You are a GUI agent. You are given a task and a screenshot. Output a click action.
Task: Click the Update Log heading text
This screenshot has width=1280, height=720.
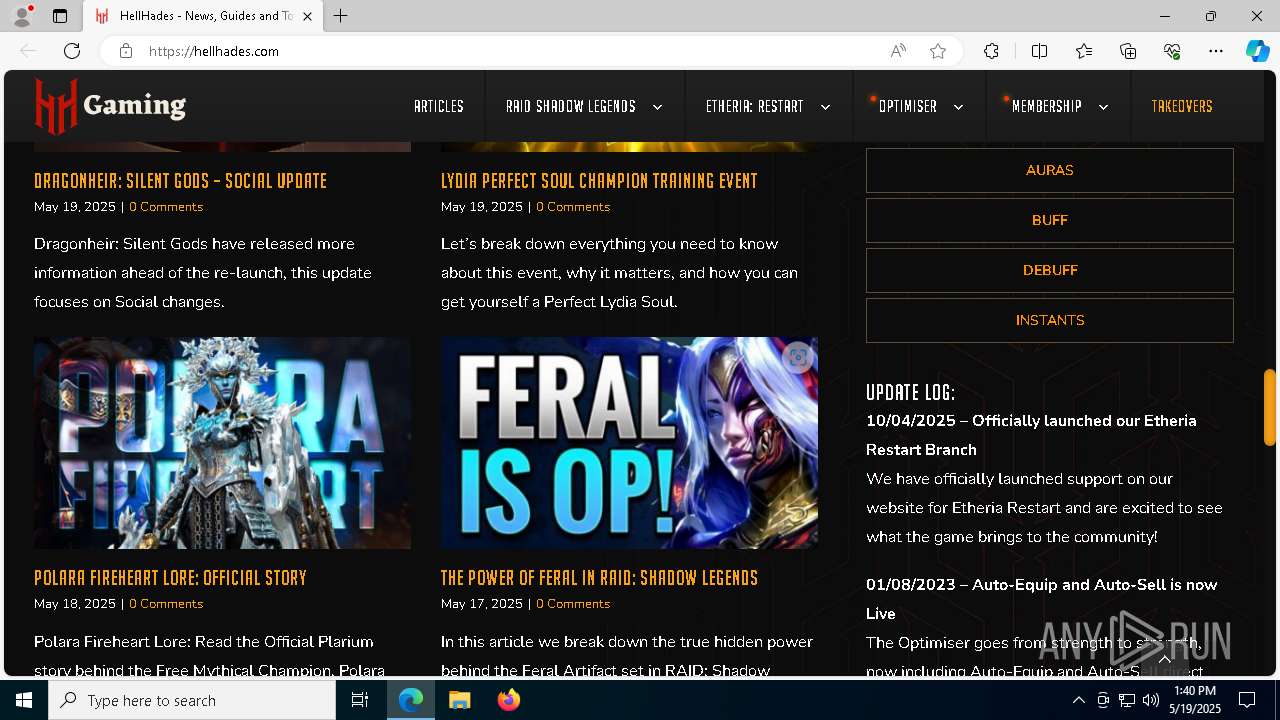[910, 392]
